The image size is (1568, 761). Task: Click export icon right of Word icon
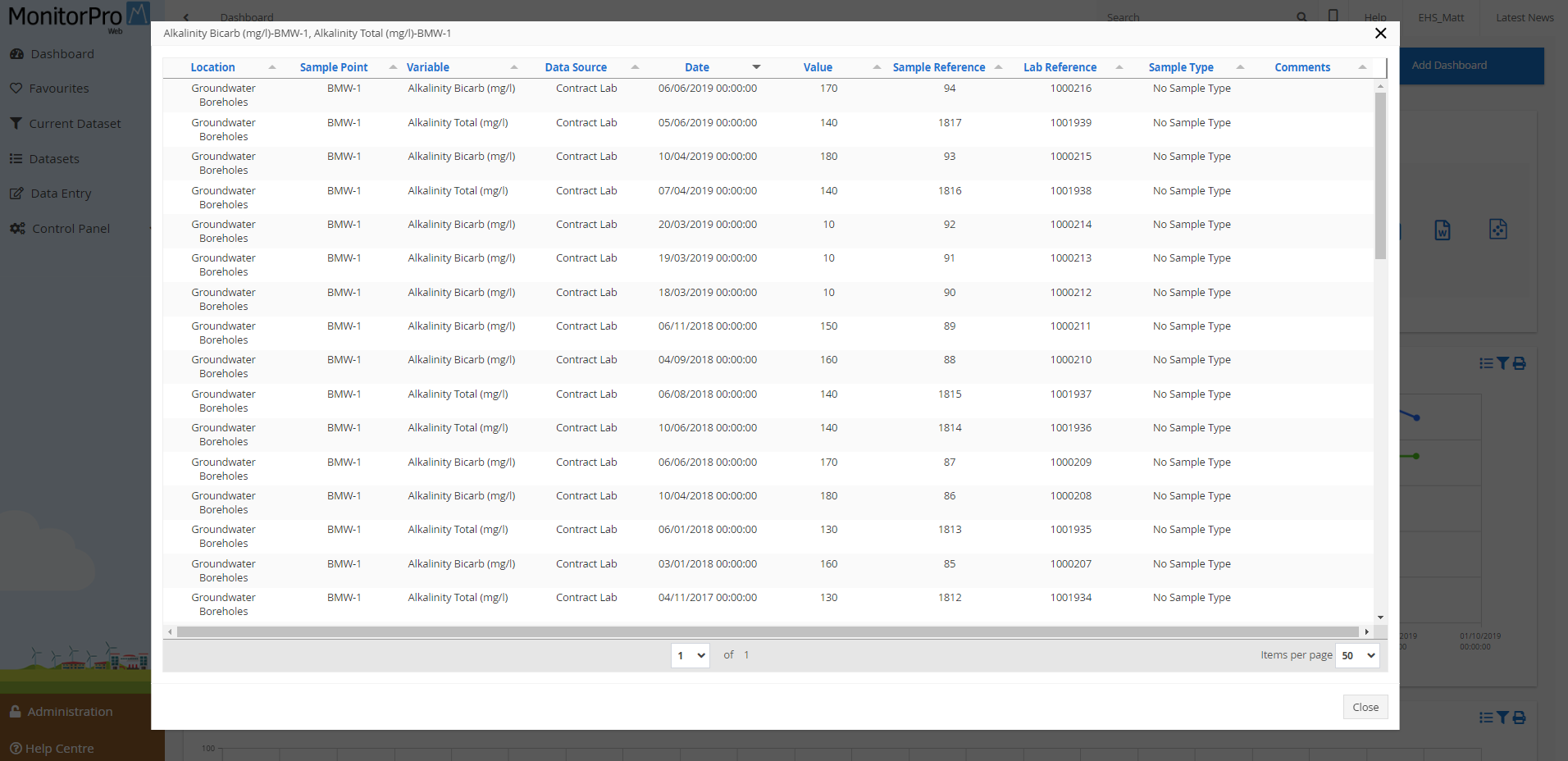(x=1498, y=230)
